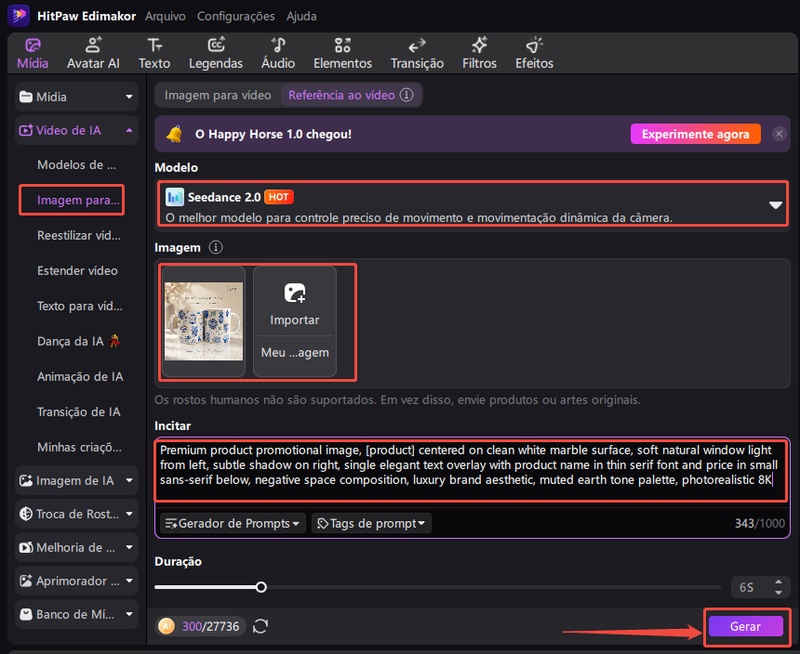
Task: Switch to Imagem para vídeo tab
Action: [218, 95]
